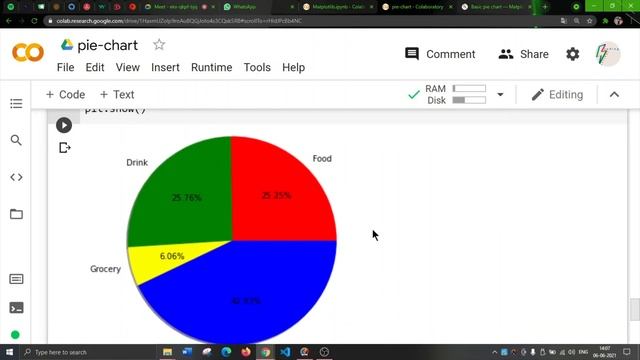The image size is (640, 360).
Task: Open the terminal icon in sidebar
Action: click(x=16, y=308)
